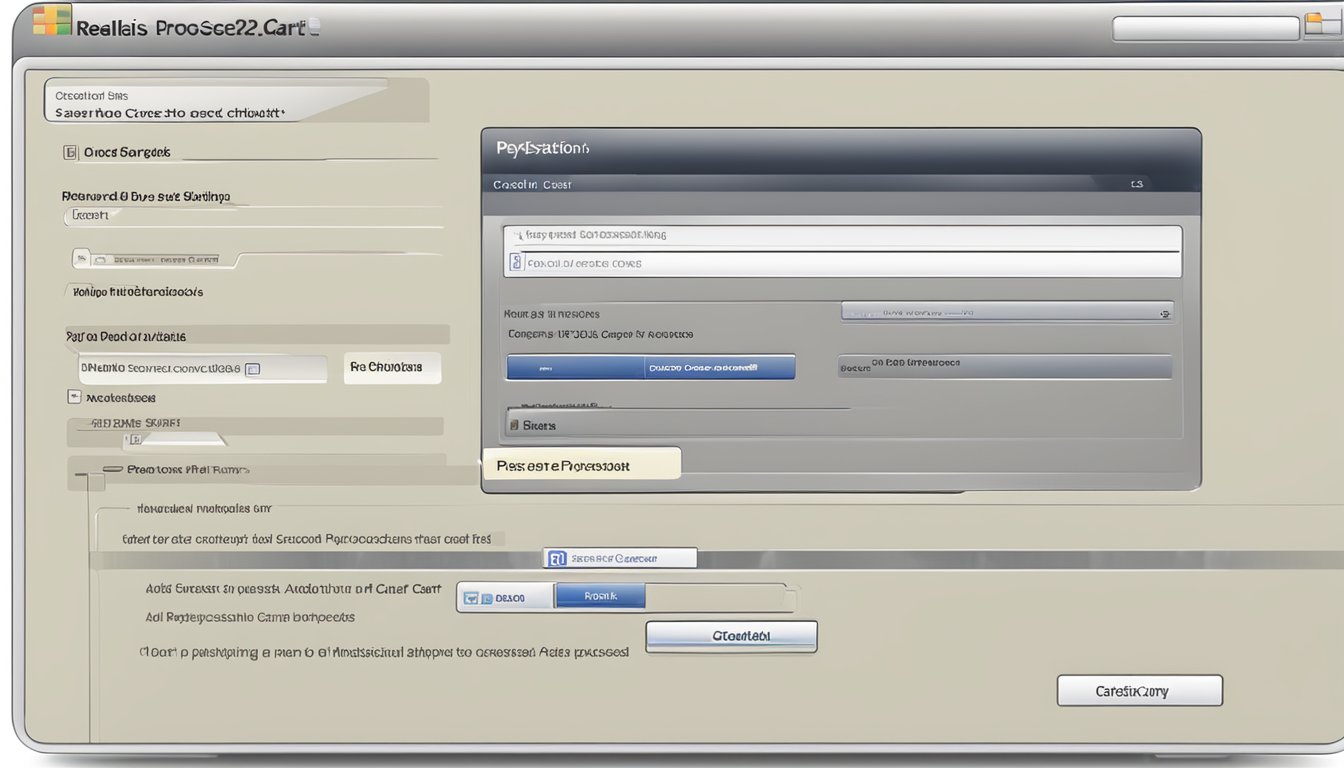1344x768 pixels.
Task: Select the 'Cokoil o/ create coves' list row
Action: (x=842, y=264)
